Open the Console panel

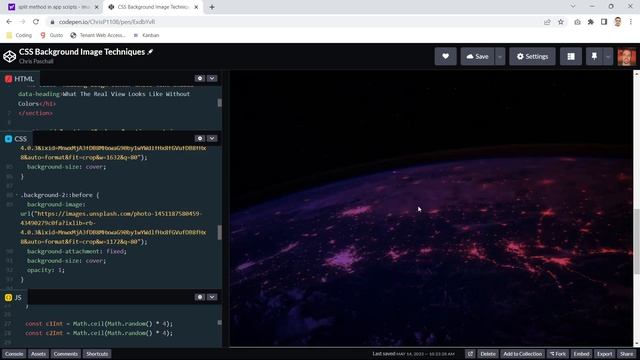[14, 354]
